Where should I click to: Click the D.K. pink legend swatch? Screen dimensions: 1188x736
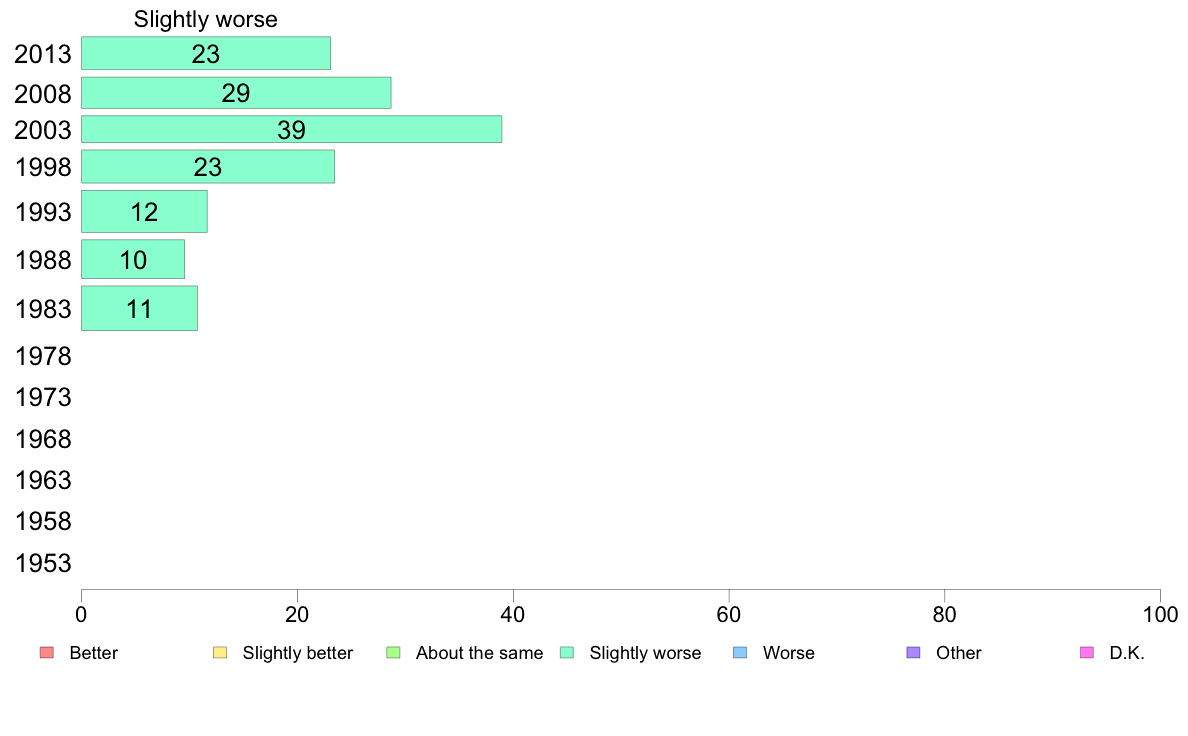click(x=1087, y=653)
